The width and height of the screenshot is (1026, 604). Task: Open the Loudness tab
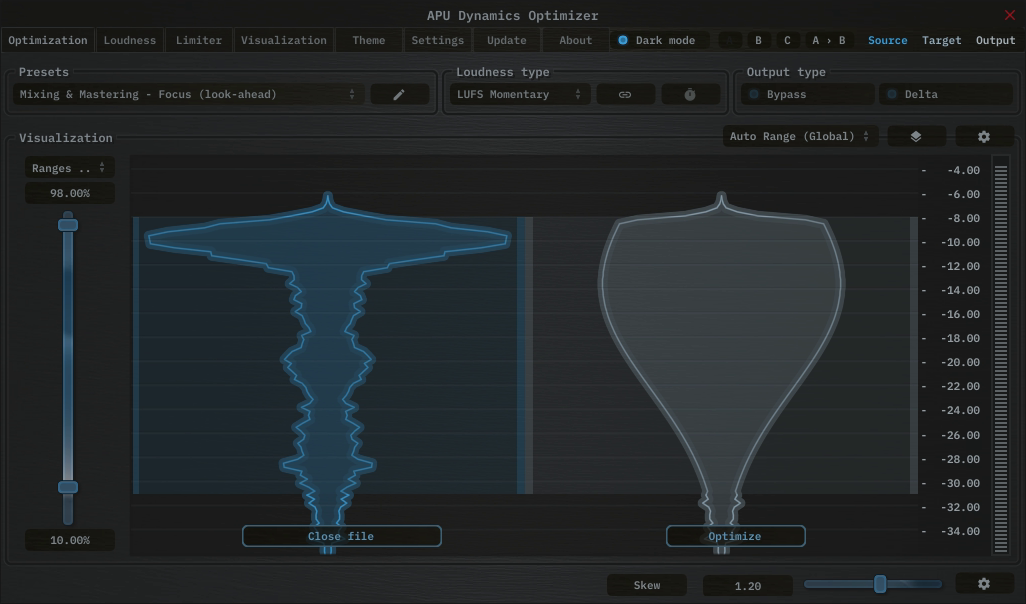[130, 40]
